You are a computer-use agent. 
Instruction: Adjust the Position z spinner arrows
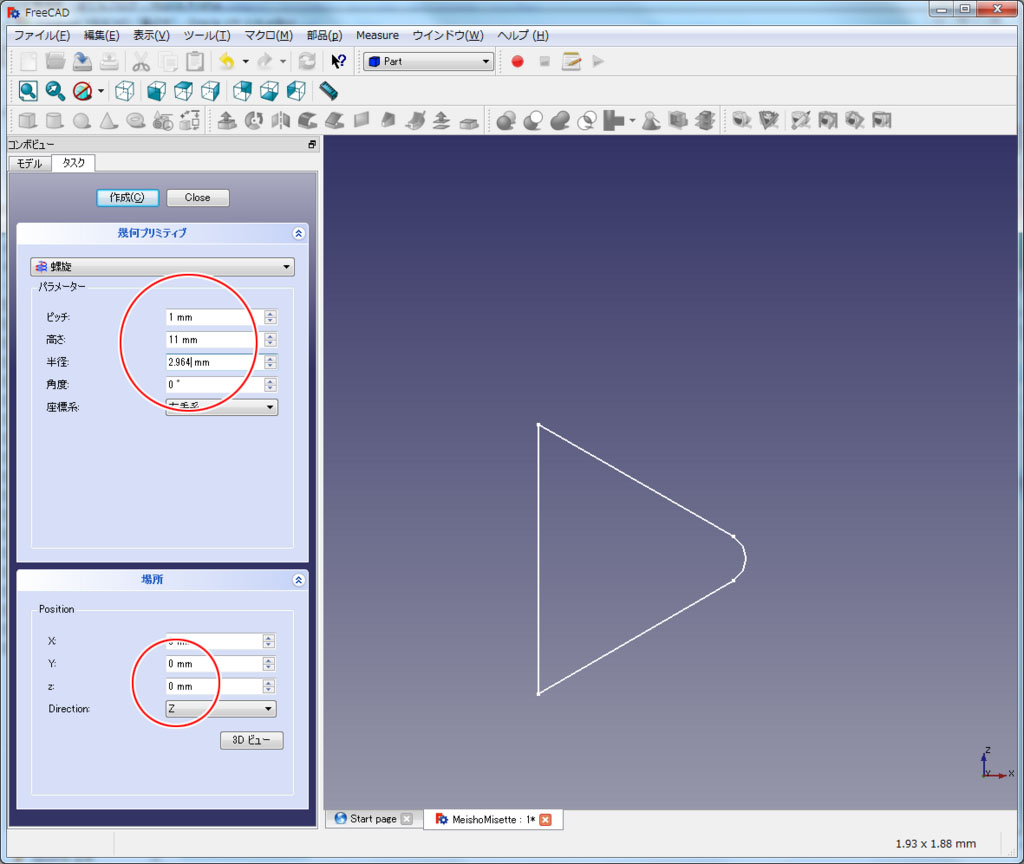(x=268, y=686)
